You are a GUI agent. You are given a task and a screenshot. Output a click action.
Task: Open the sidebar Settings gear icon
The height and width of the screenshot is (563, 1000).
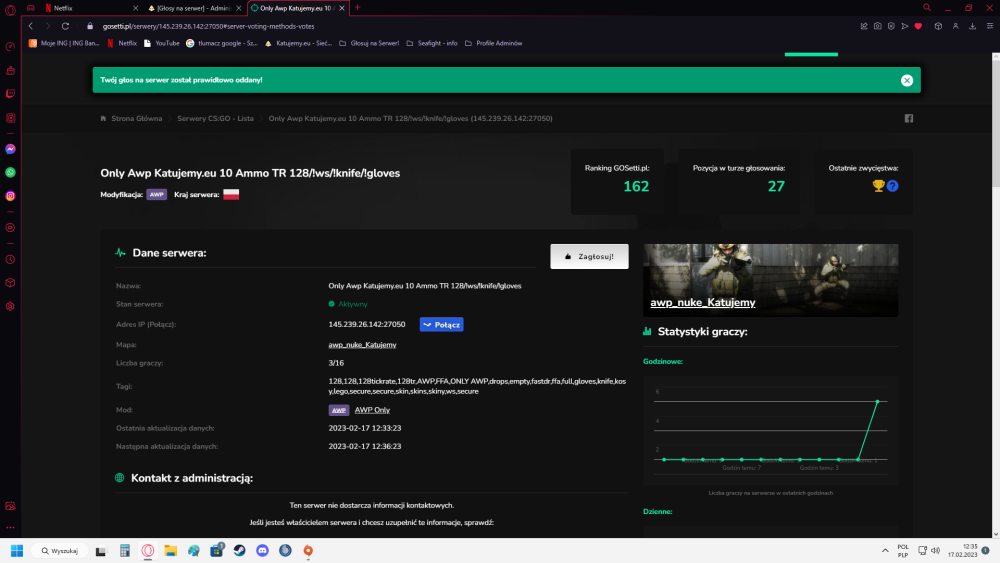10,306
